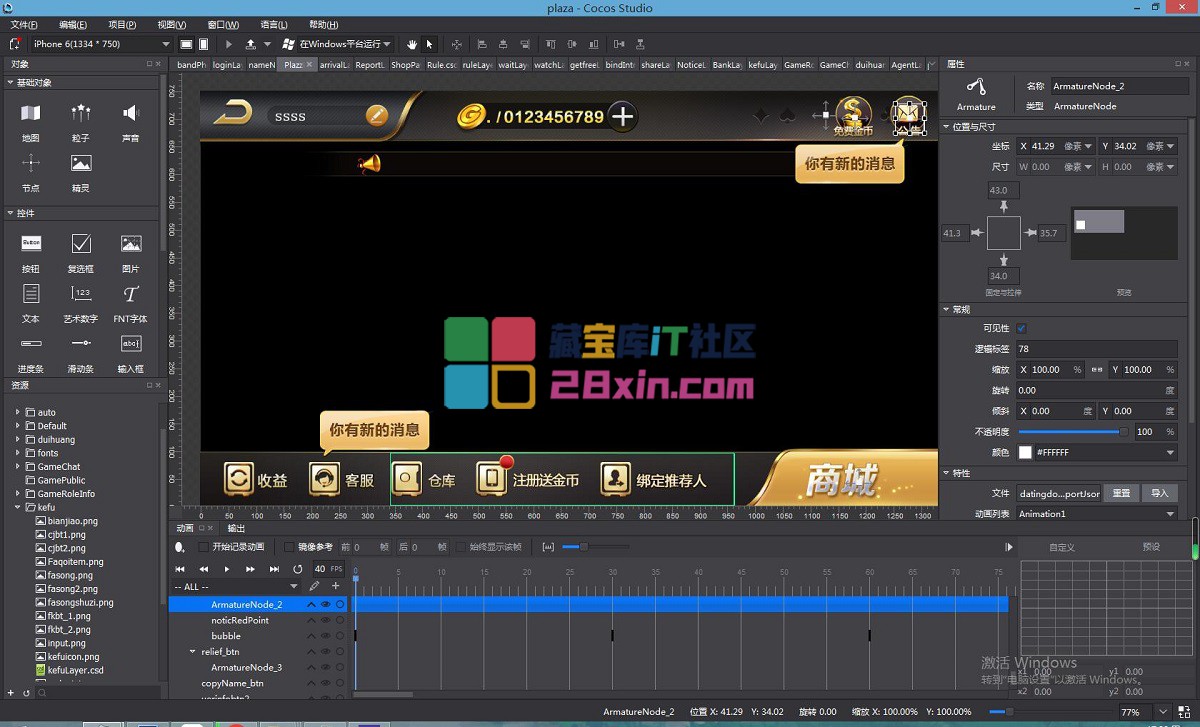Enable 镜像参考 mirror reference checkbox
The width and height of the screenshot is (1200, 727).
(x=290, y=547)
